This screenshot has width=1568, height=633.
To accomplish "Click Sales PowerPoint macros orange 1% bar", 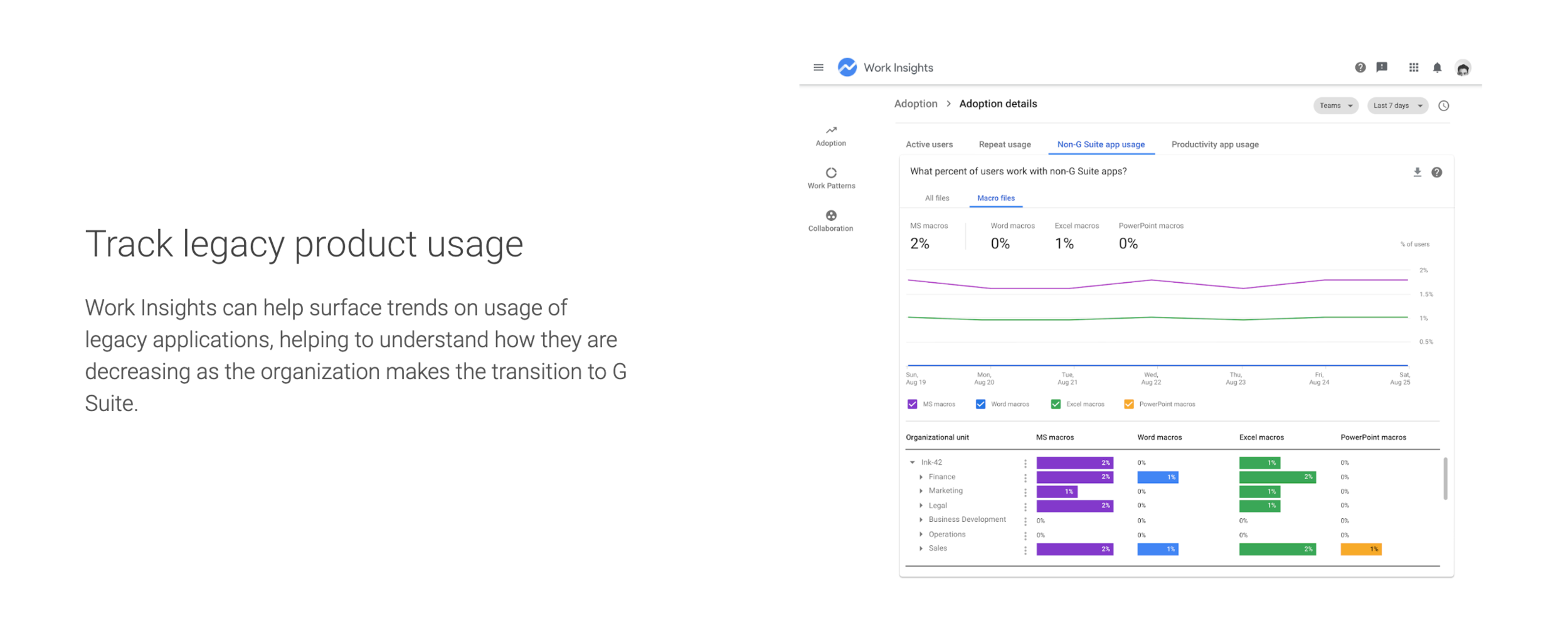I will [1360, 549].
